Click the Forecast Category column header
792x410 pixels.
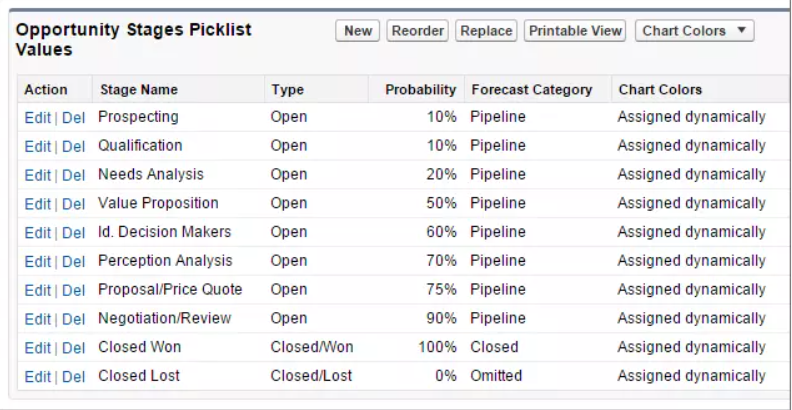click(532, 90)
